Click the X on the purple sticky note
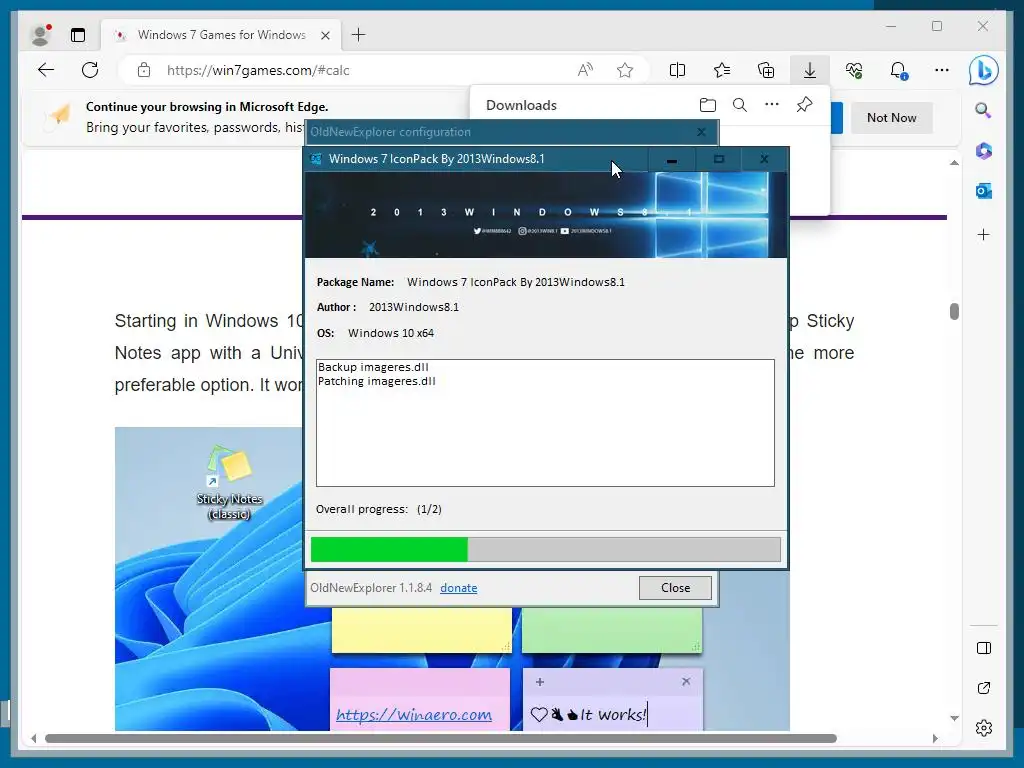Viewport: 1024px width, 768px height. click(x=686, y=681)
